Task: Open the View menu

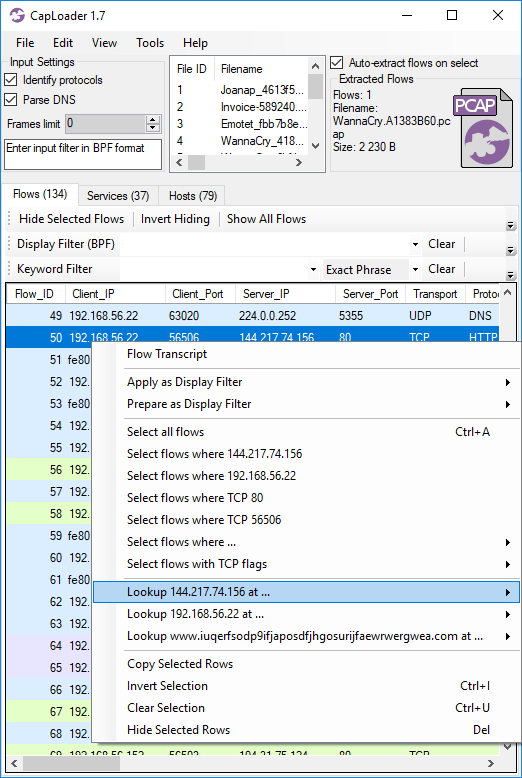Action: pyautogui.click(x=104, y=43)
